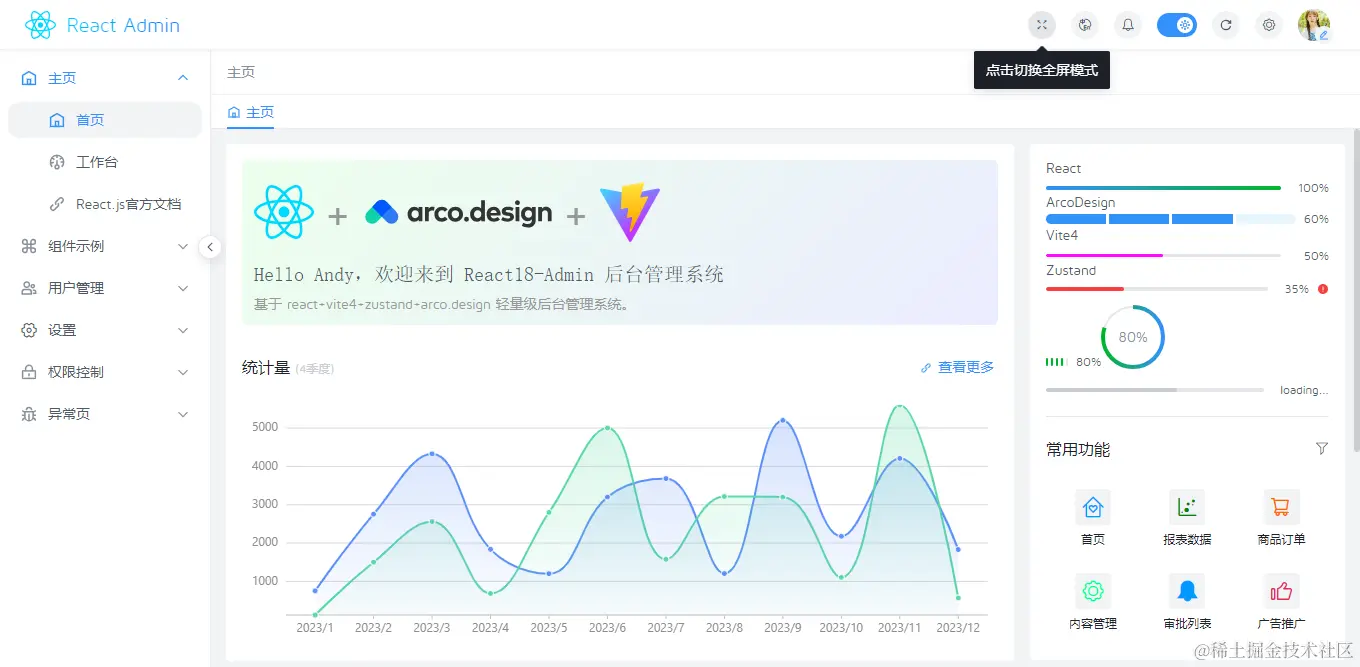
Task: Toggle fullscreen mode
Action: pyautogui.click(x=1041, y=24)
